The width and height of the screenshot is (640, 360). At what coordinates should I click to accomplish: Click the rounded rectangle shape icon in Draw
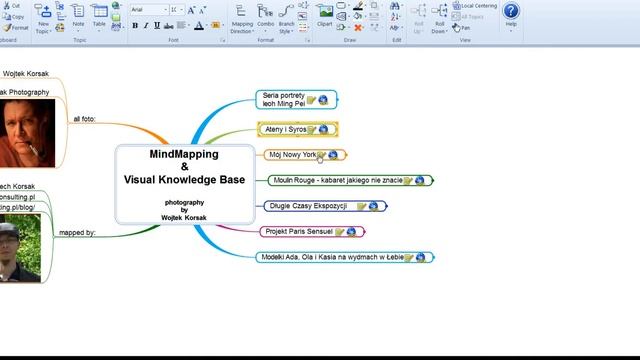(341, 5)
